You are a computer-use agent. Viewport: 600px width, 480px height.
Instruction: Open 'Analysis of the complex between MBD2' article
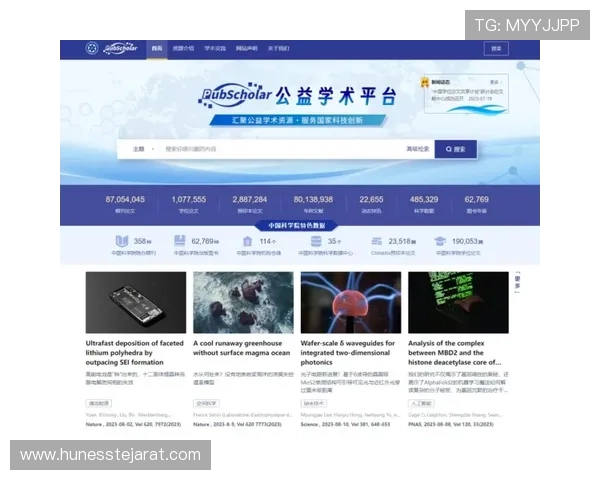455,353
